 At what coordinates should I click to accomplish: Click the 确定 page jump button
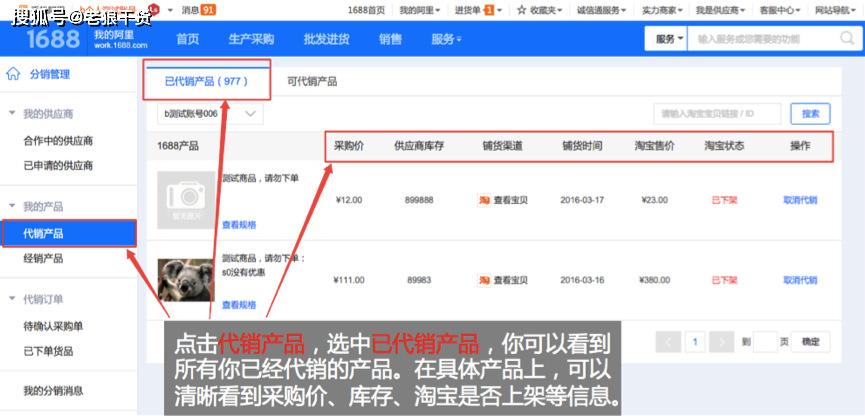click(x=810, y=342)
